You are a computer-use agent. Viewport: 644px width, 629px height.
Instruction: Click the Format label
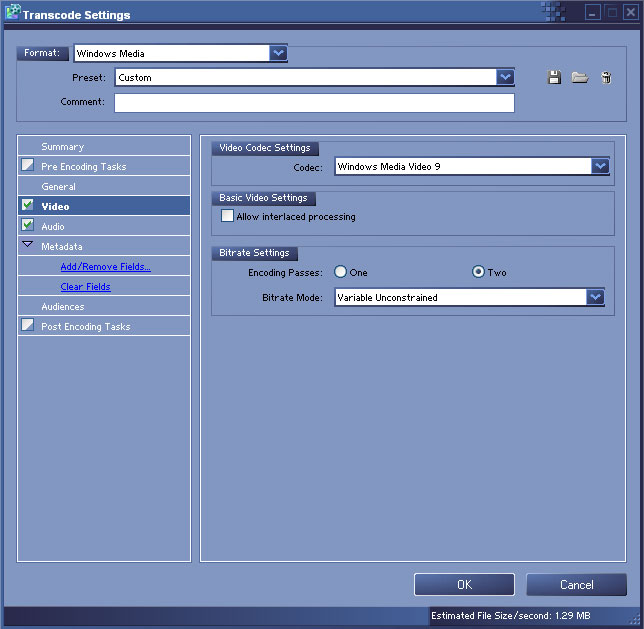click(x=42, y=53)
